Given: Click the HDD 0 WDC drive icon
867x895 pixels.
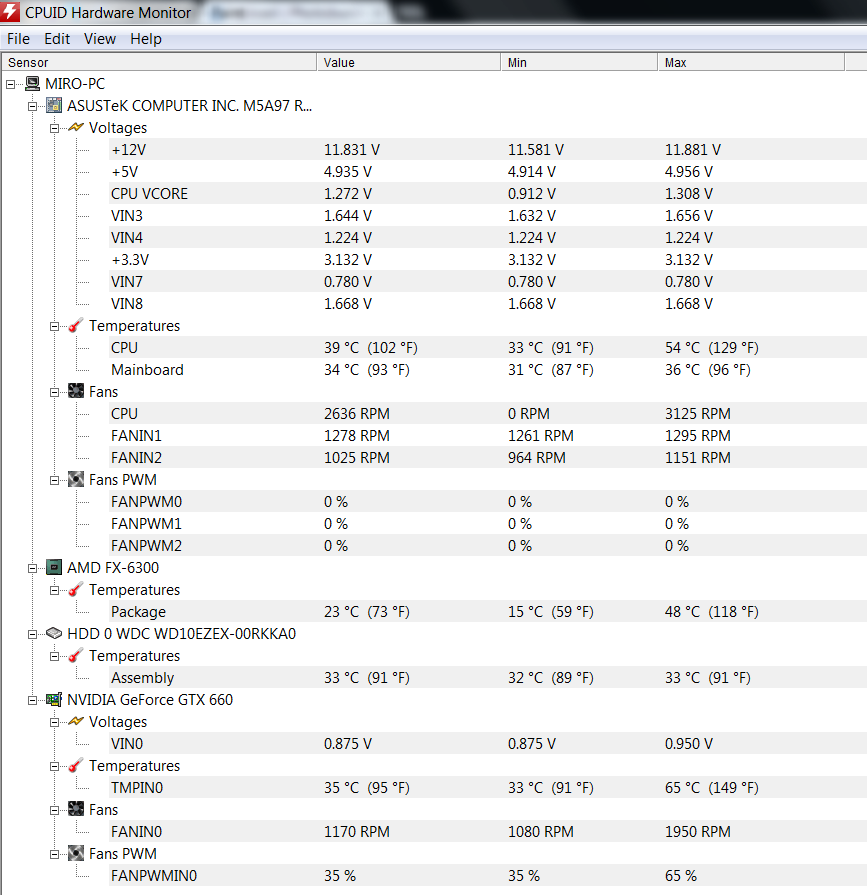Looking at the screenshot, I should point(55,634).
